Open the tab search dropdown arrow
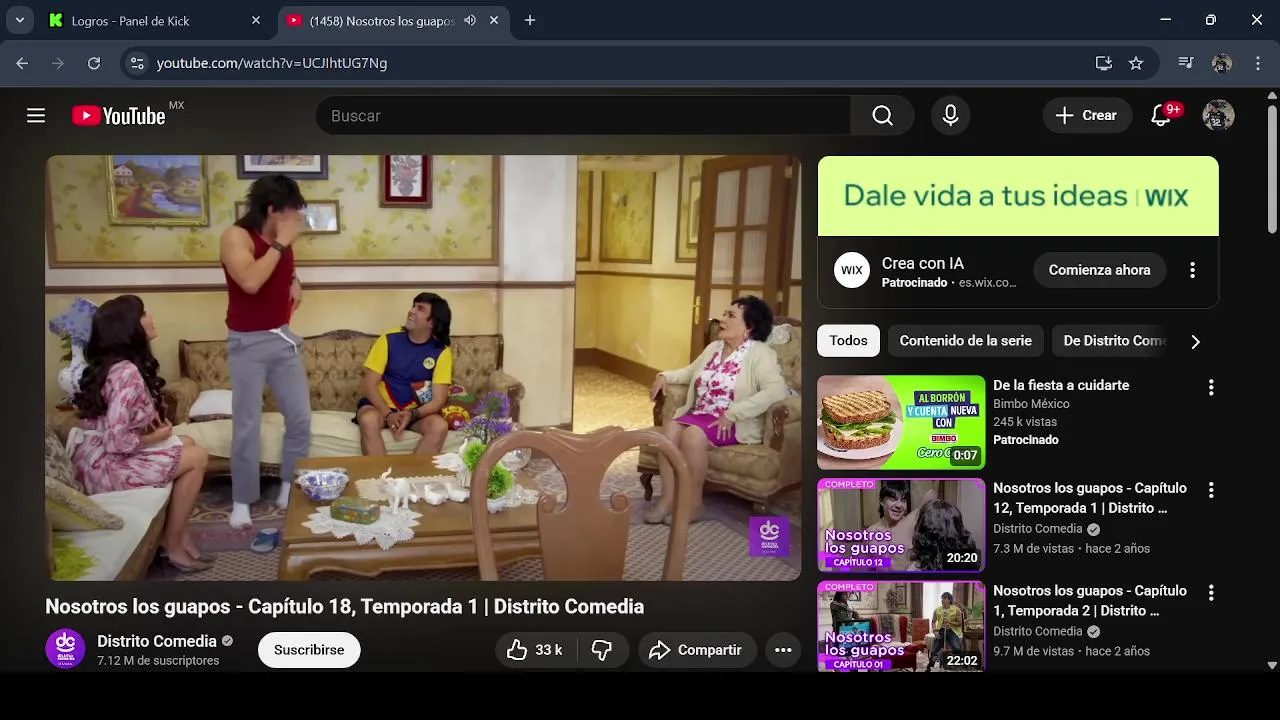The width and height of the screenshot is (1280, 720). coord(19,20)
